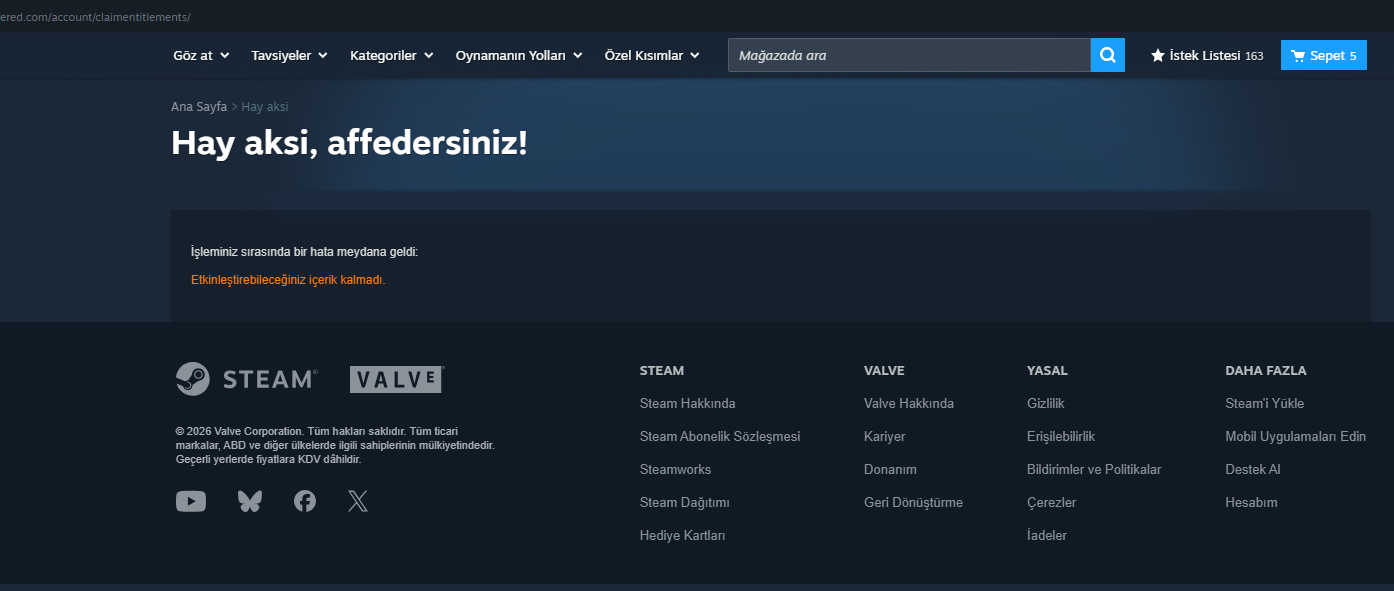Open the Sepet cart button
Screen dimensions: 1394x591
(x=1324, y=55)
